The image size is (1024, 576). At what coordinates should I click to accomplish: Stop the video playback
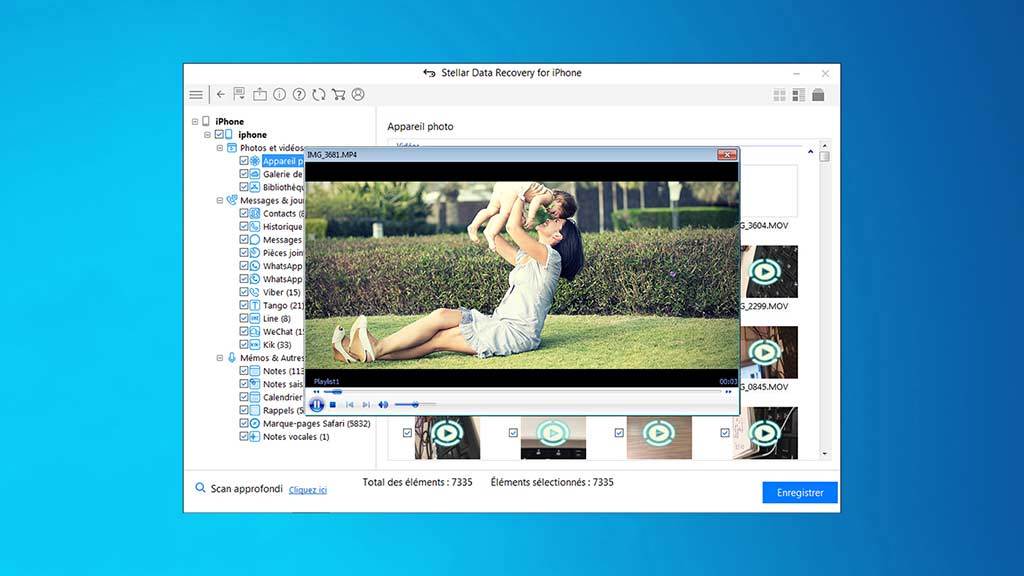[333, 405]
